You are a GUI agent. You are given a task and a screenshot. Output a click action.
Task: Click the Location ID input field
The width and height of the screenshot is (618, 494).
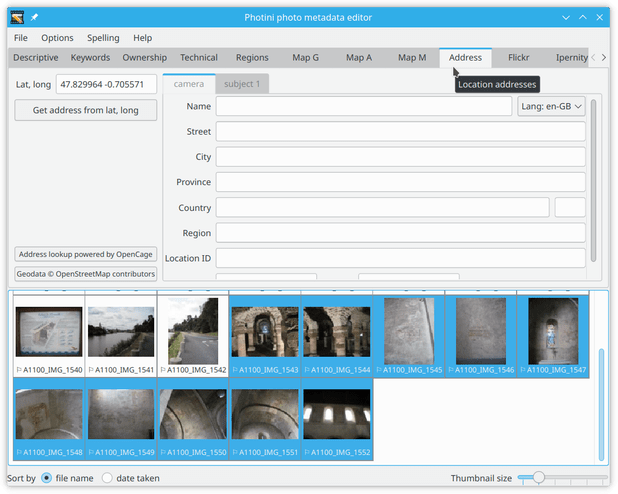[400, 258]
